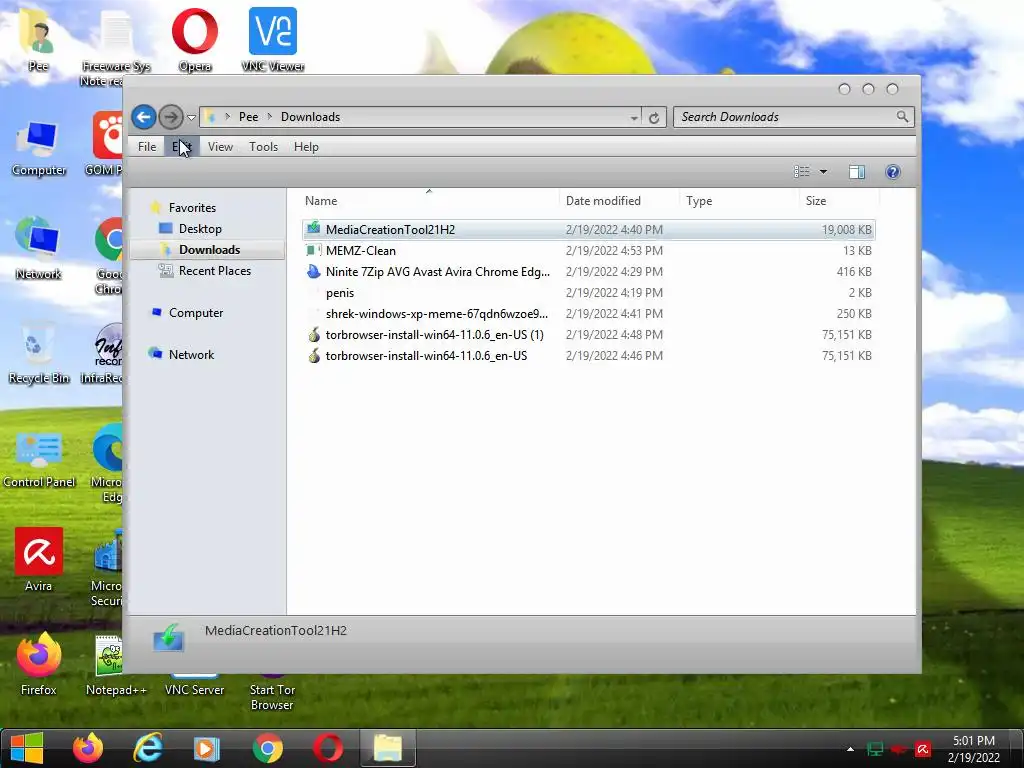1024x768 pixels.
Task: Select the shrek-windows-xp-meme file
Action: [x=588, y=313]
